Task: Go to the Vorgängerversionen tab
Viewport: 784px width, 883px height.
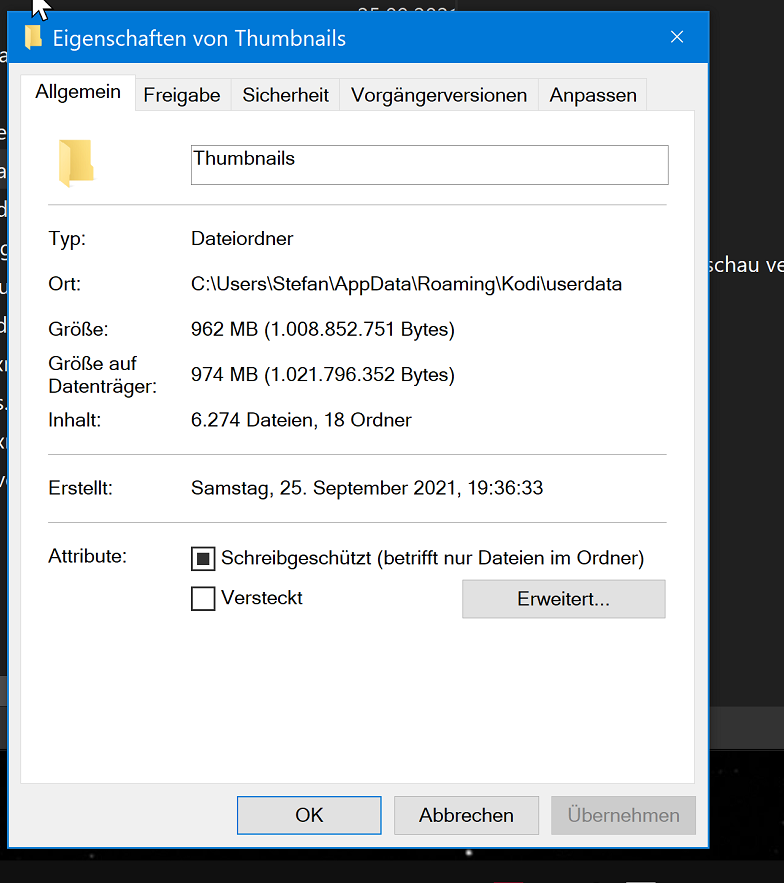Action: (x=439, y=95)
